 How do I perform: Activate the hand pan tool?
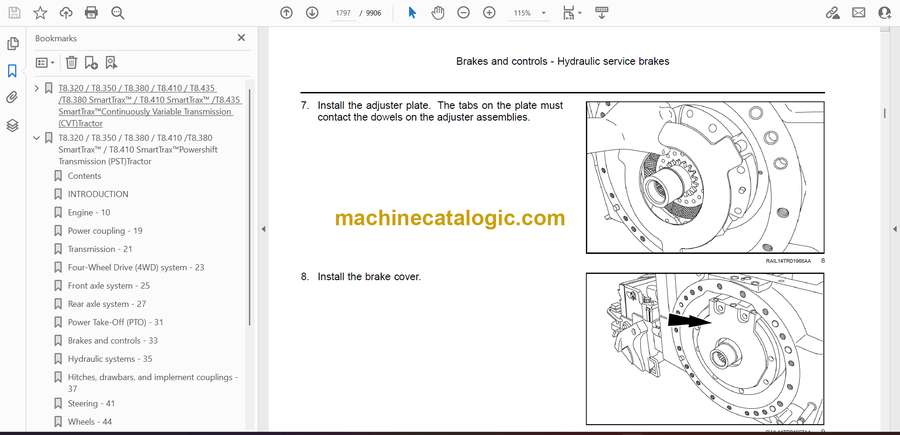pos(438,13)
